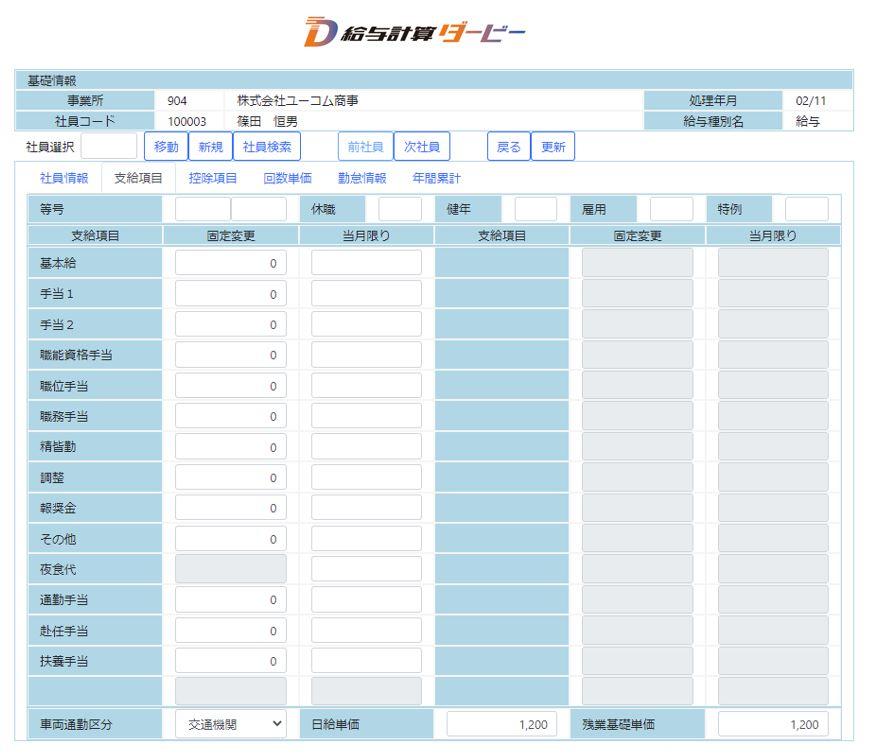Screen dimensions: 878x755
Task: Click the 戻る button
Action: pyautogui.click(x=509, y=147)
